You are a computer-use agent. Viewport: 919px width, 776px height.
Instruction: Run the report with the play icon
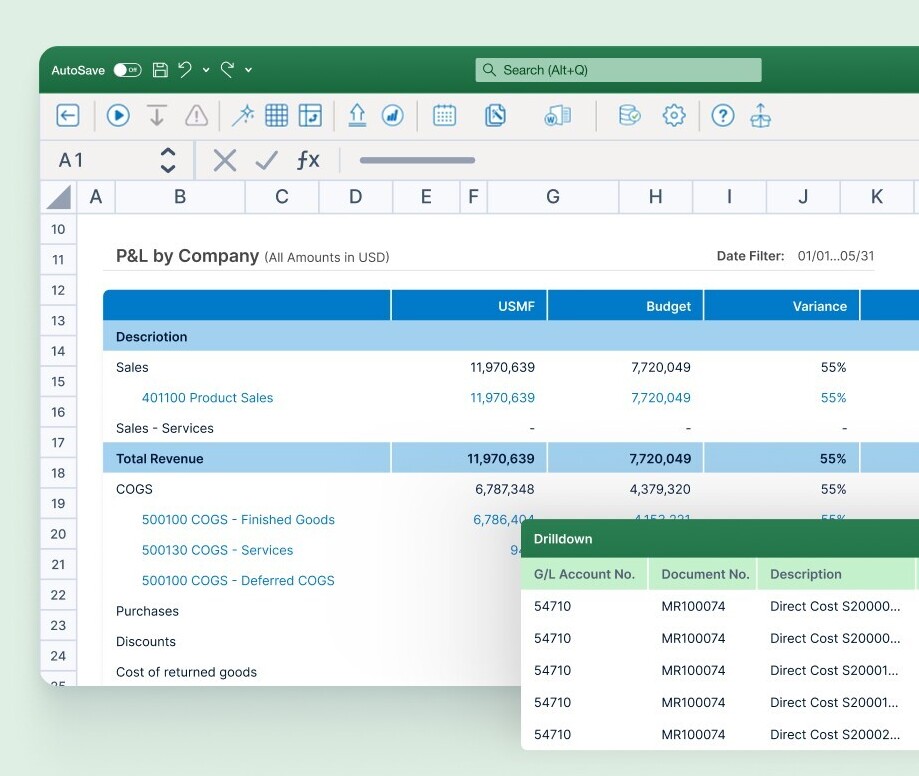pyautogui.click(x=118, y=116)
